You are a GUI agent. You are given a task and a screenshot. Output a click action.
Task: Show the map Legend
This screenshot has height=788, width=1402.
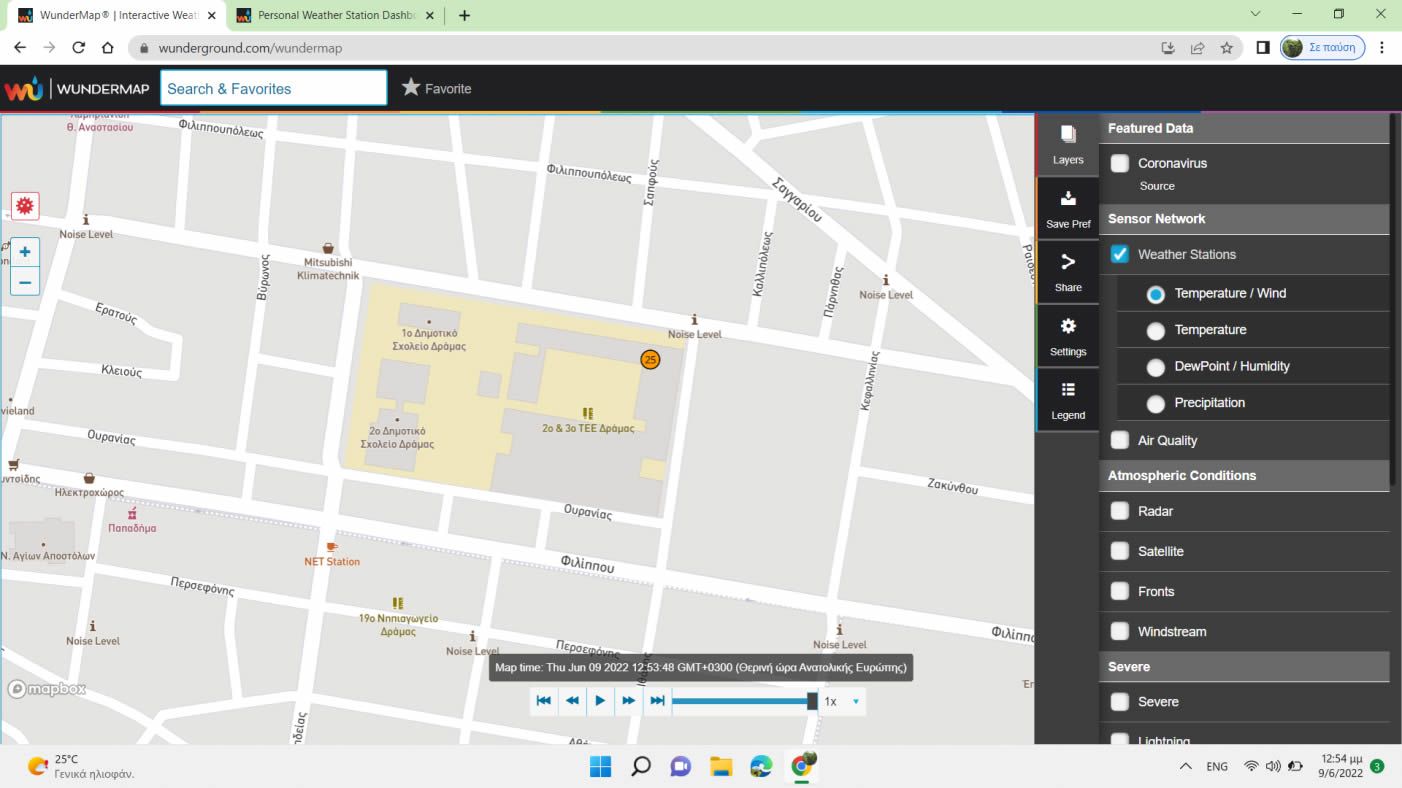point(1067,400)
